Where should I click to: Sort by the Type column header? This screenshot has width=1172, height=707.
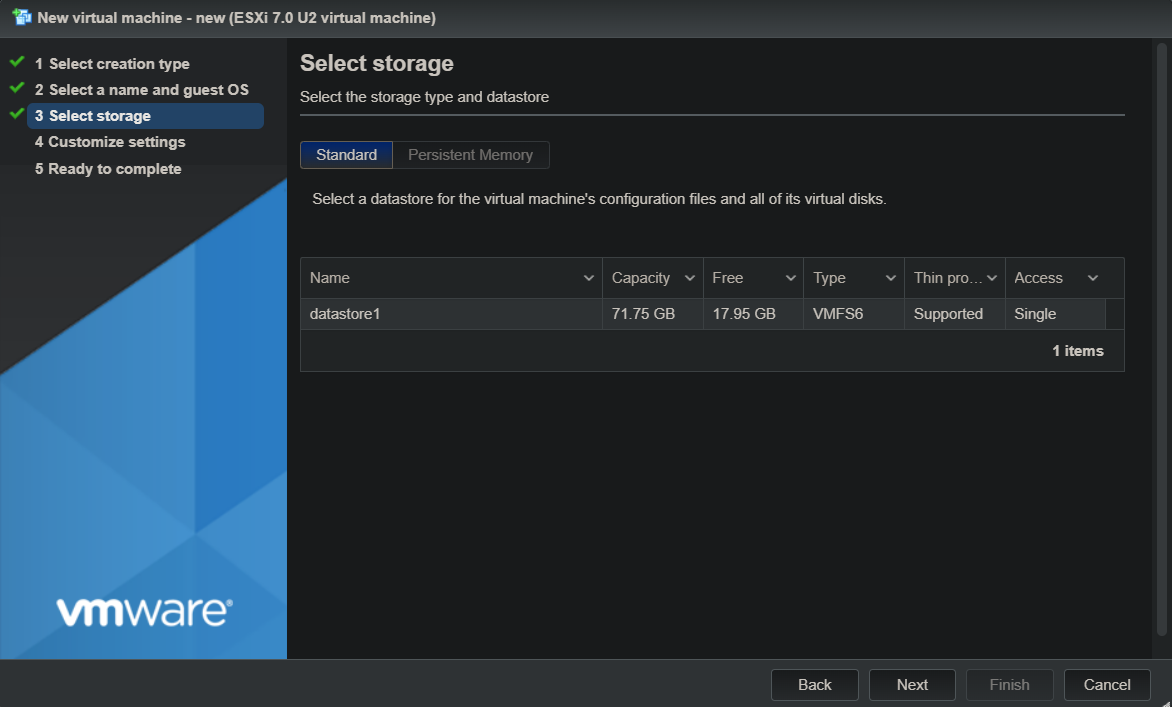[829, 278]
